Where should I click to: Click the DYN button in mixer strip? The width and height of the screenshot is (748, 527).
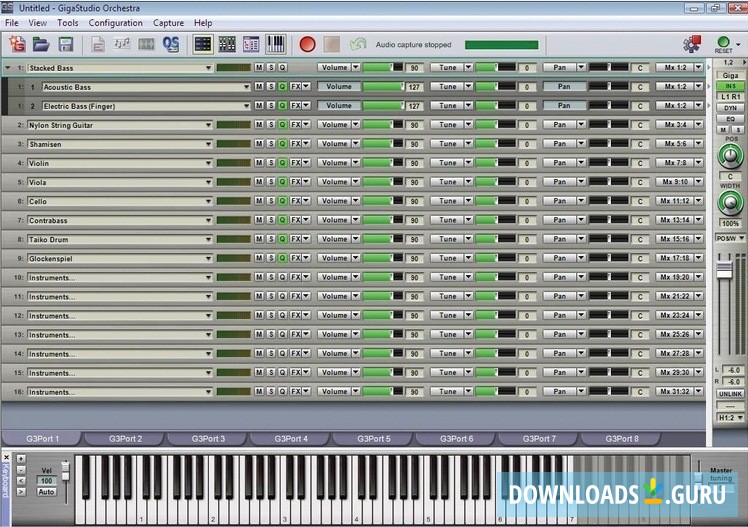pos(730,108)
